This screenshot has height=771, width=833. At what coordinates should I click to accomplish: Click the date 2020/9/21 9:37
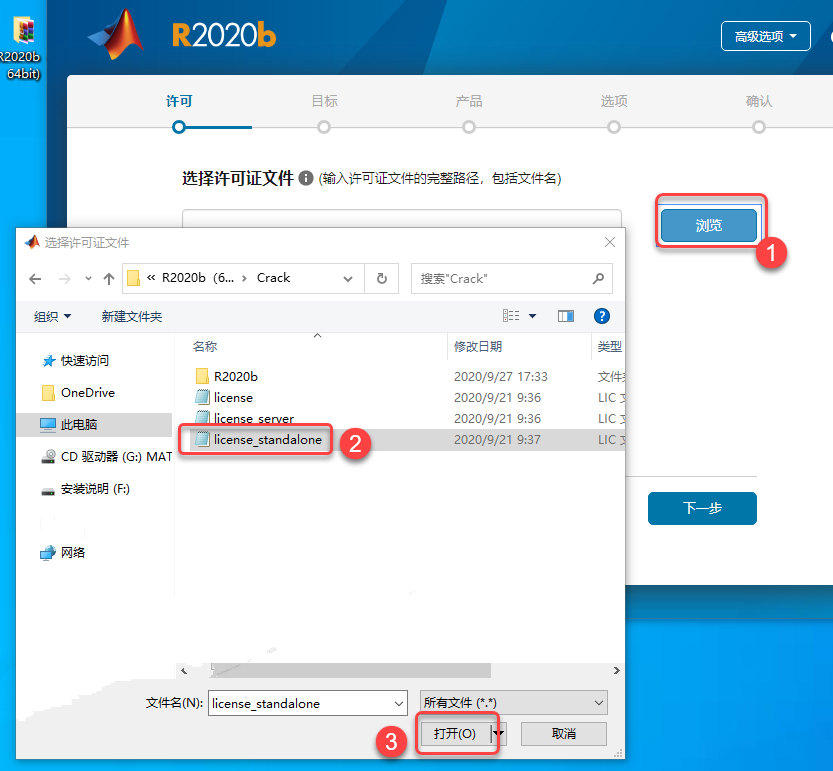tap(497, 440)
